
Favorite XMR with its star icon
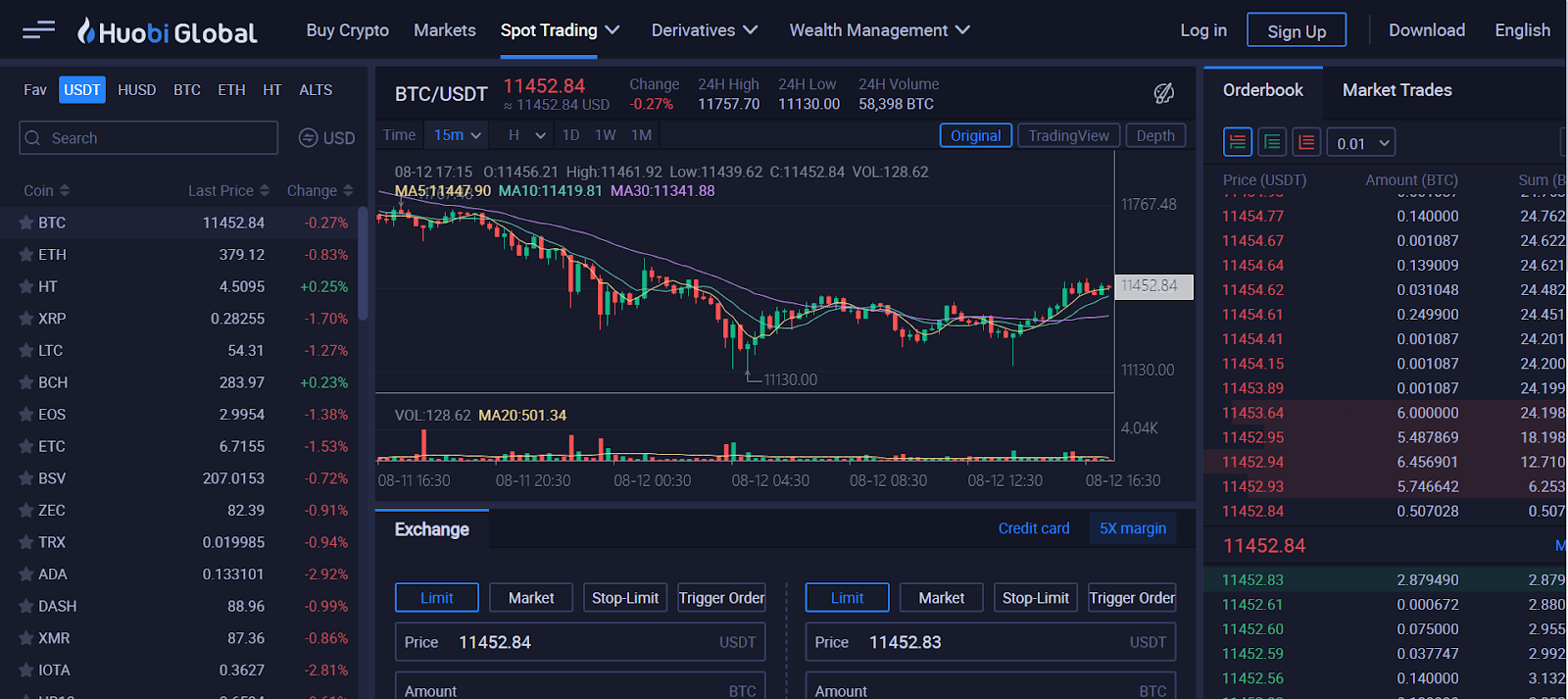pos(26,638)
